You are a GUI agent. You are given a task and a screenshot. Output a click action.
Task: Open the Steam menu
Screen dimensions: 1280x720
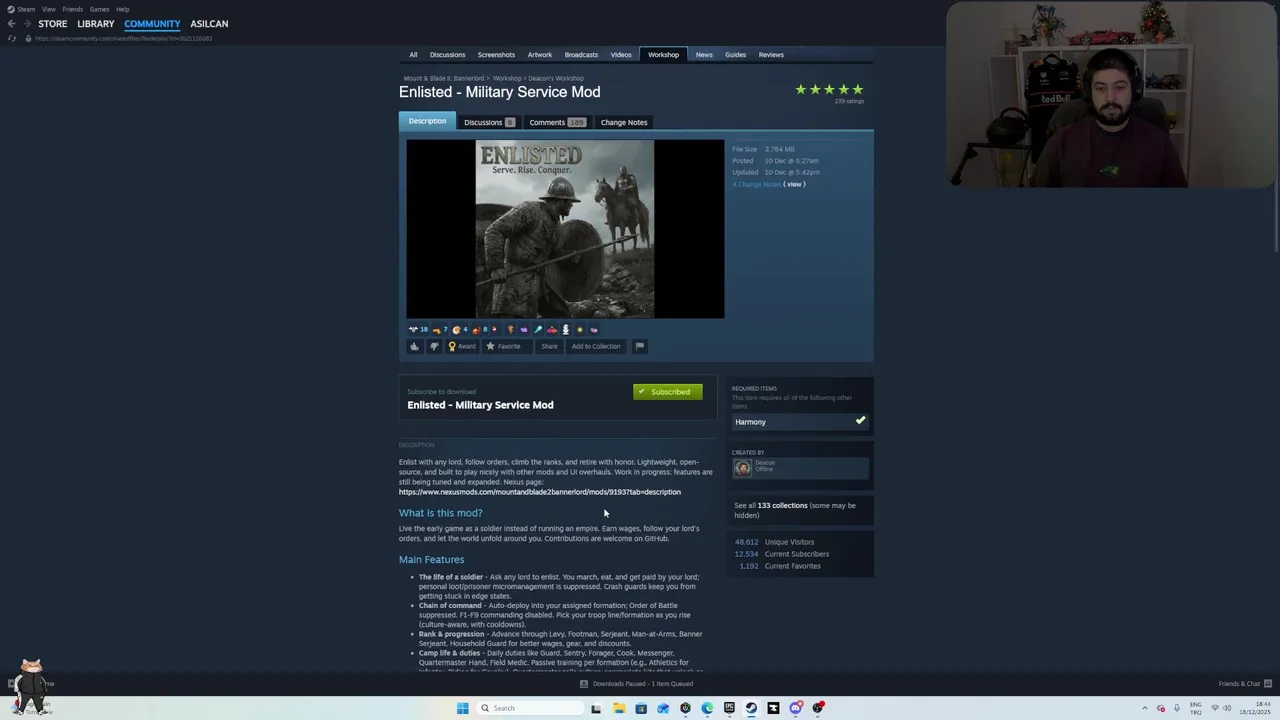coord(22,9)
